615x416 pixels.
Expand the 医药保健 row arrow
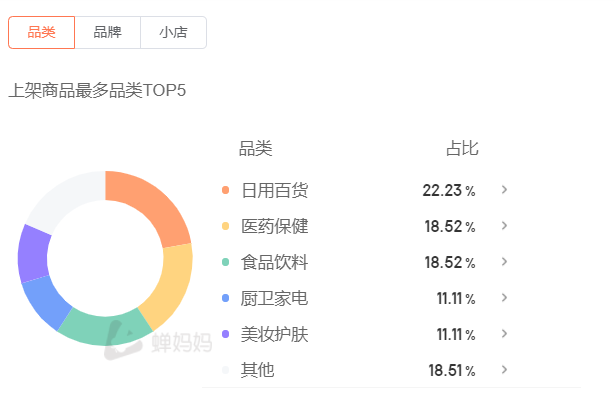(x=504, y=226)
